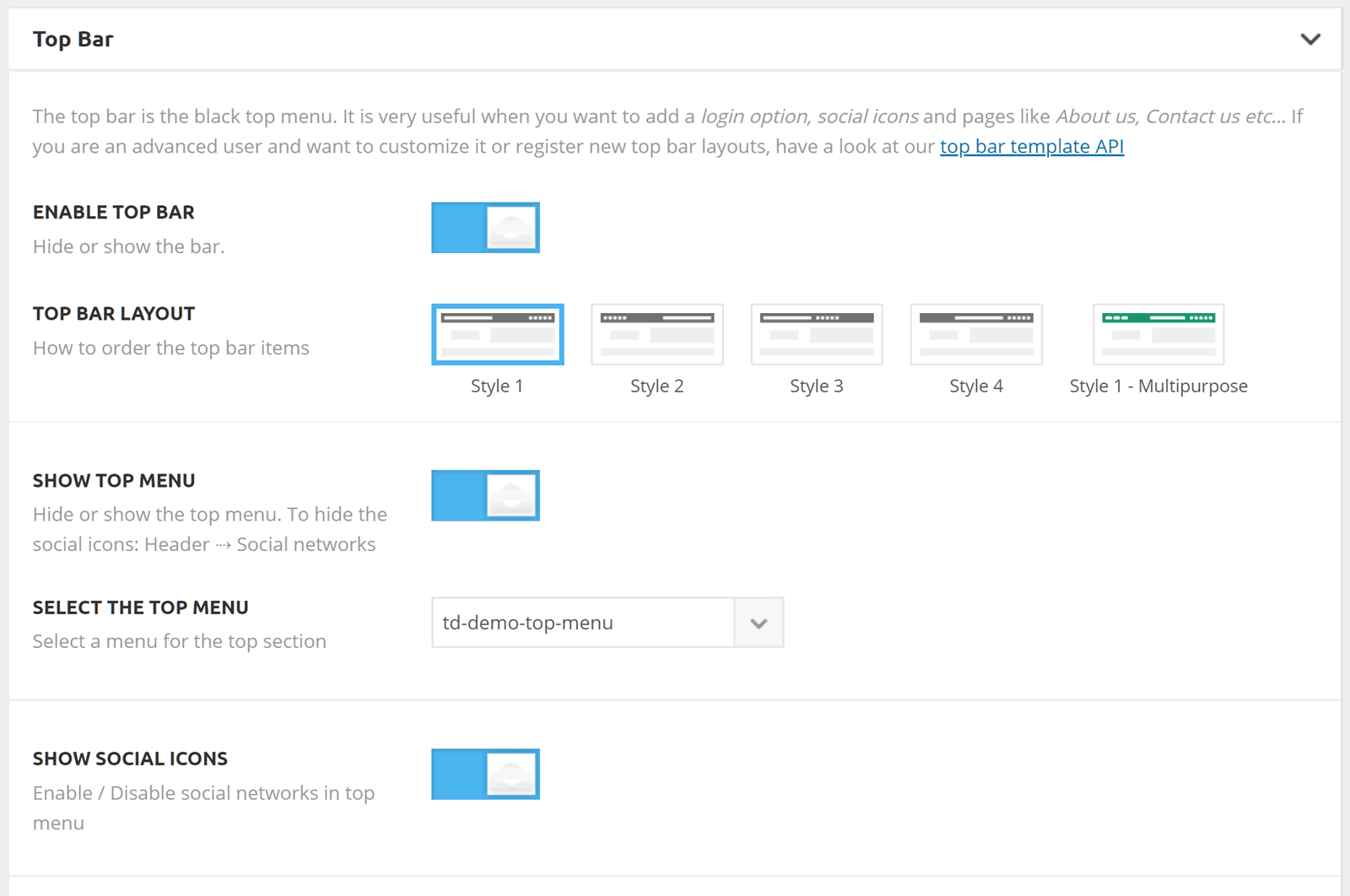
Task: Click the Enable Top Bar label
Action: click(114, 213)
